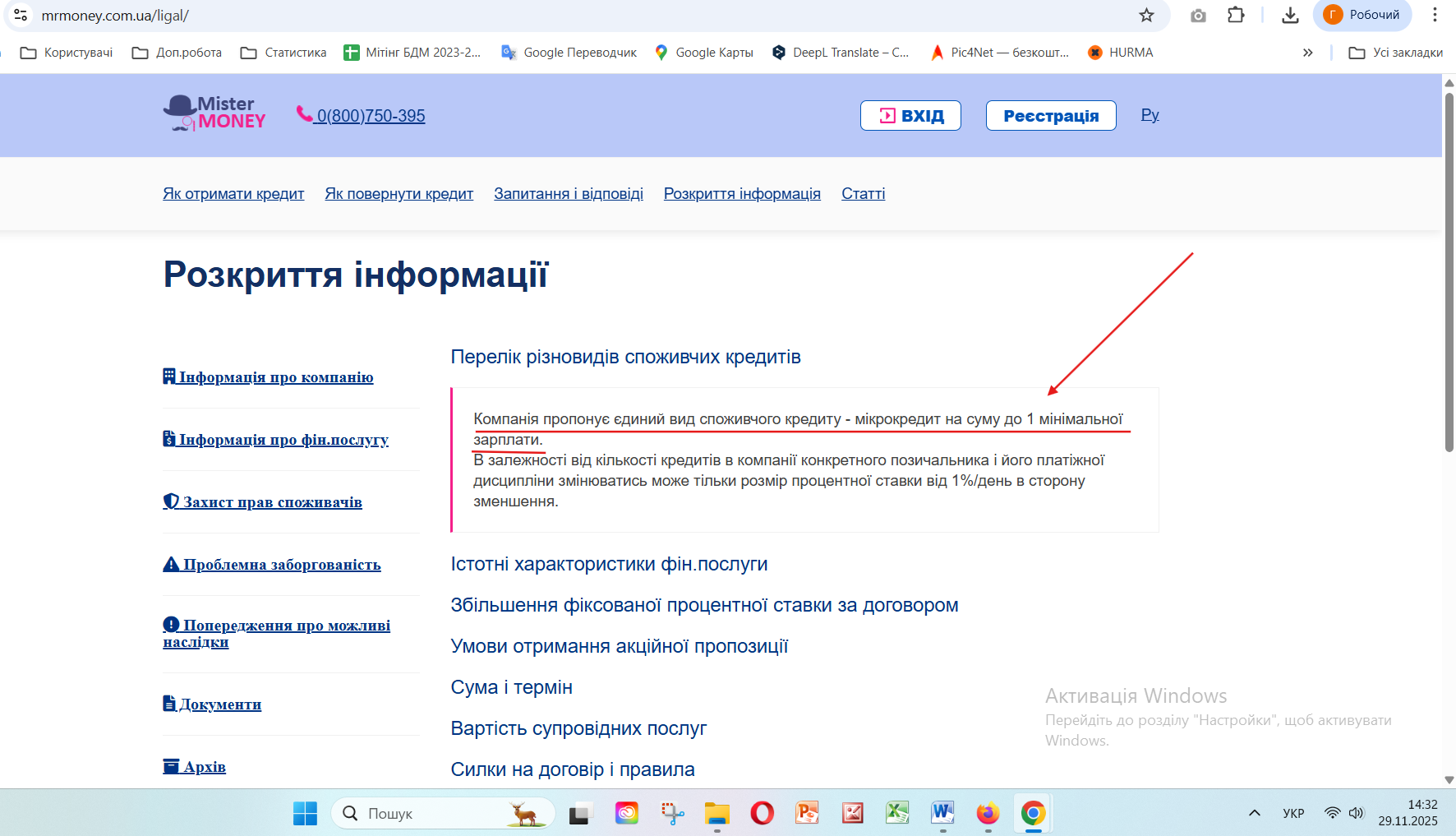This screenshot has height=836, width=1456.
Task: Open Розкриття інформація menu item
Action: (742, 194)
